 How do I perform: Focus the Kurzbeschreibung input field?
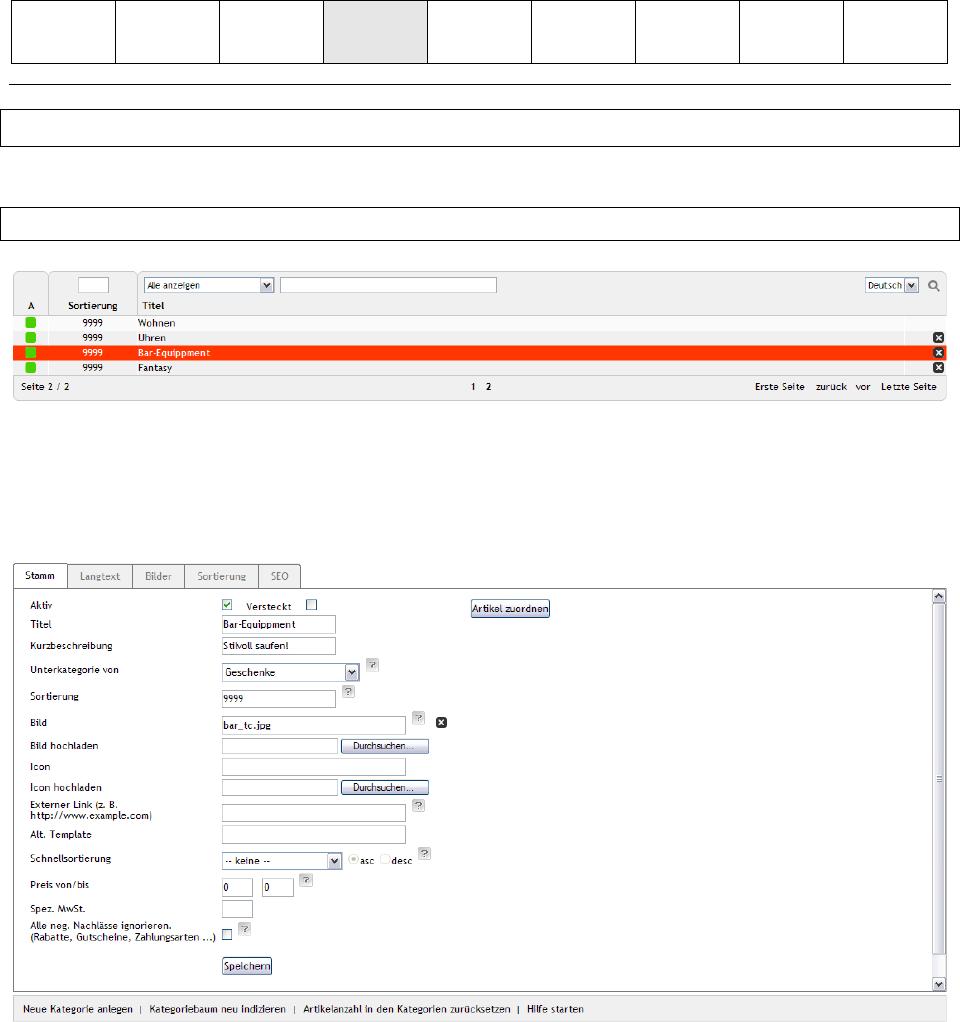[279, 646]
